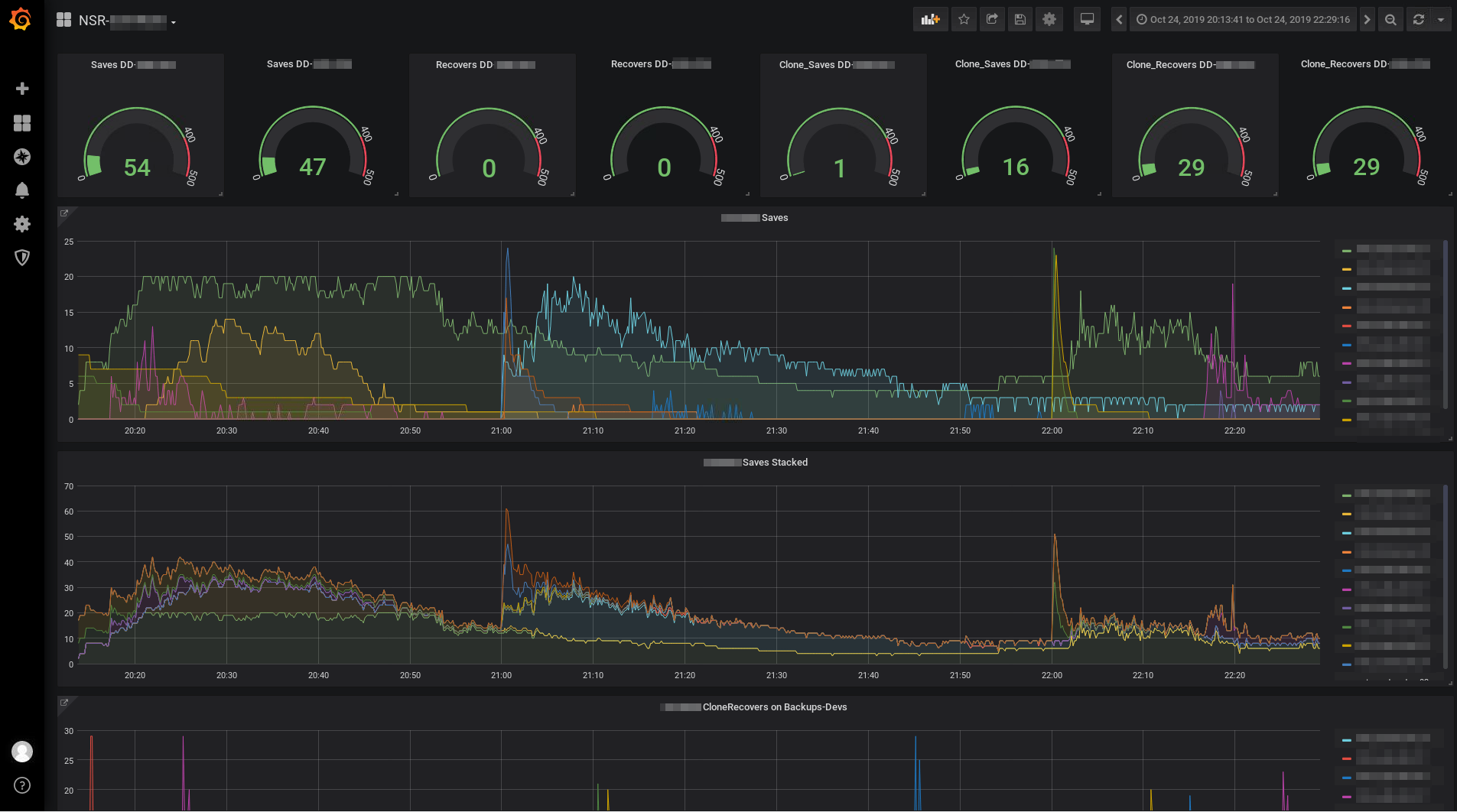Open the Explore compass icon
The image size is (1457, 812).
[22, 157]
